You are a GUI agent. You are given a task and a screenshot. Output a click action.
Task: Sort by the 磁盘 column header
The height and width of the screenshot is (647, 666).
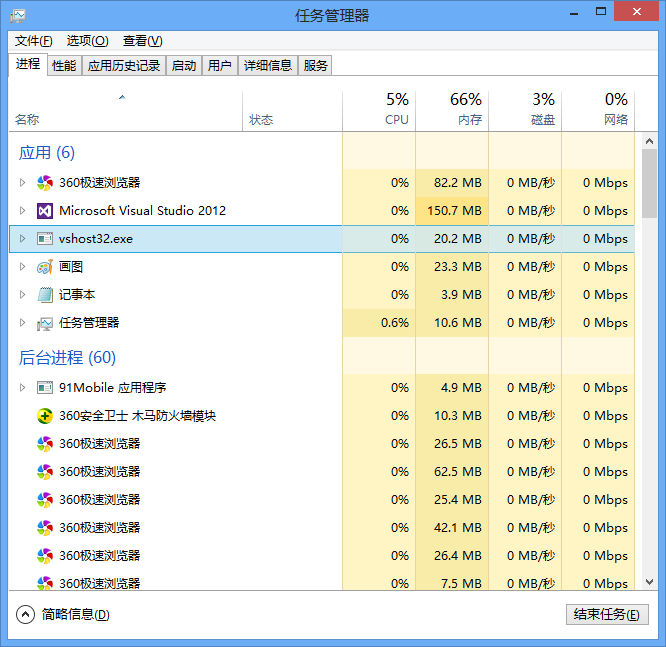[x=525, y=111]
